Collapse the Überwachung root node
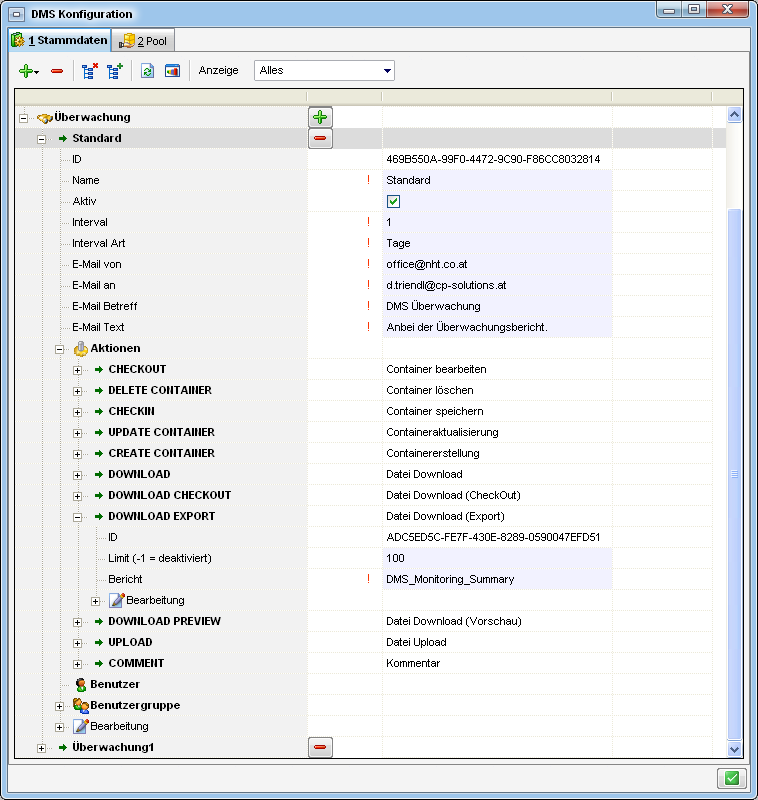 (23, 118)
